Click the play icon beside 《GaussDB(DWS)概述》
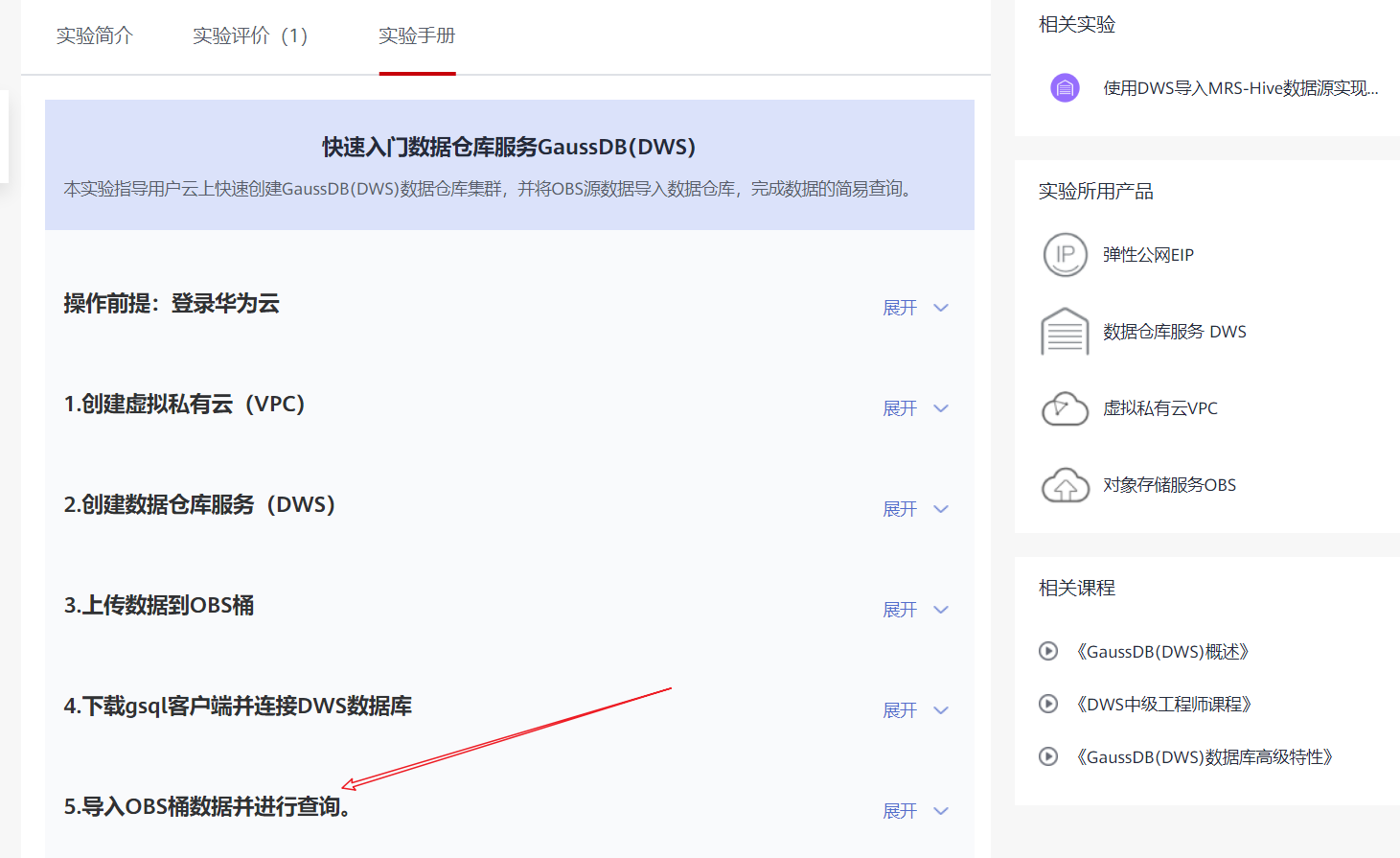 [x=1048, y=652]
